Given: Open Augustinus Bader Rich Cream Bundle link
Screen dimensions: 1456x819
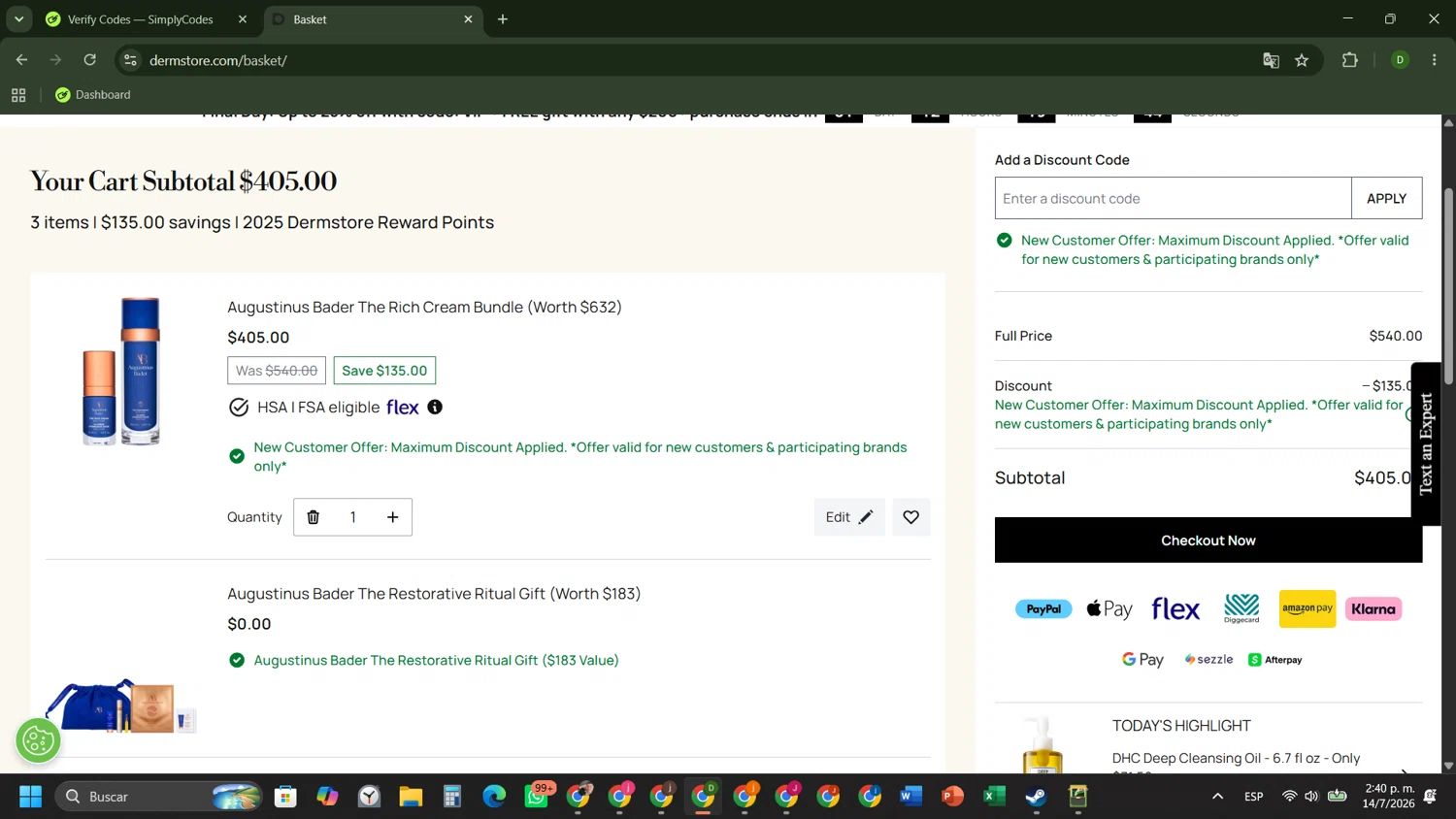Looking at the screenshot, I should pyautogui.click(x=424, y=308).
